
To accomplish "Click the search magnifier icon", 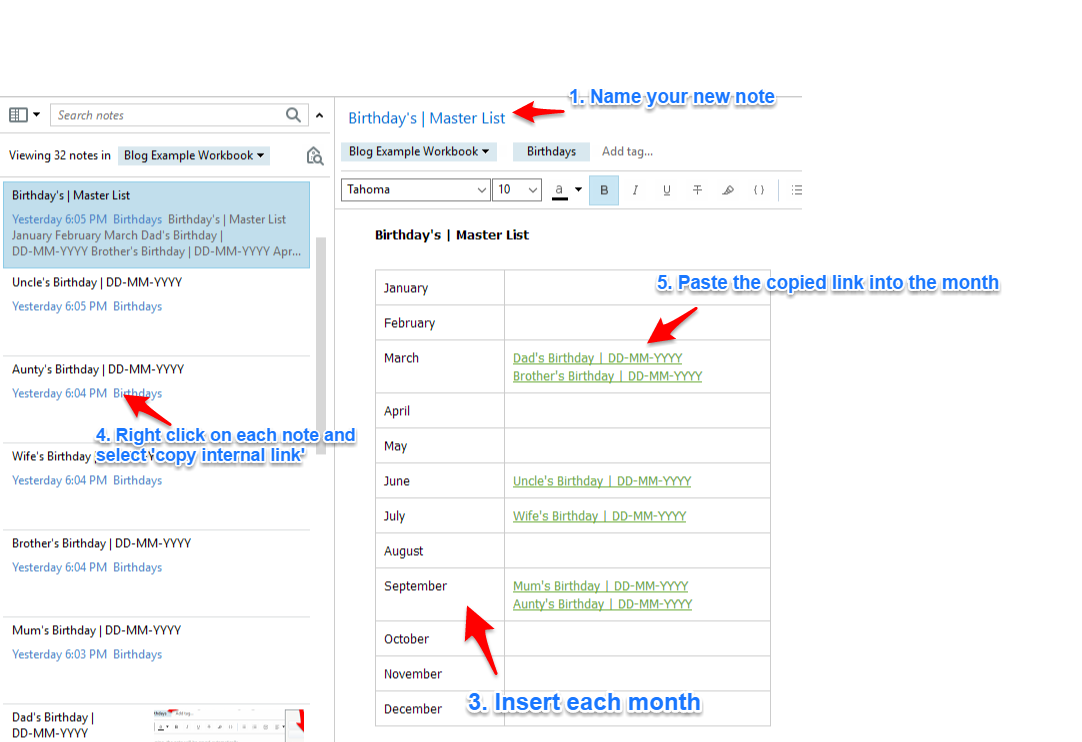I will [293, 115].
